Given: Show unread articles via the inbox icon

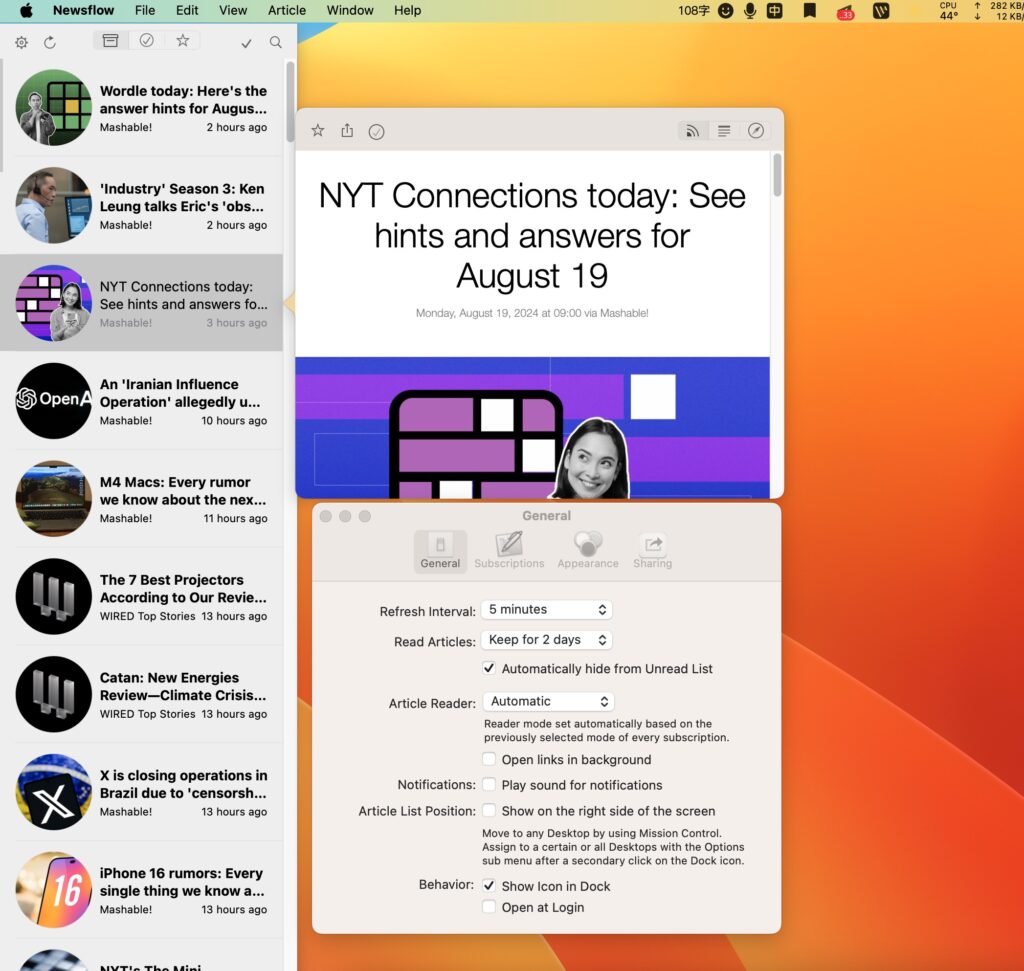Looking at the screenshot, I should 110,41.
